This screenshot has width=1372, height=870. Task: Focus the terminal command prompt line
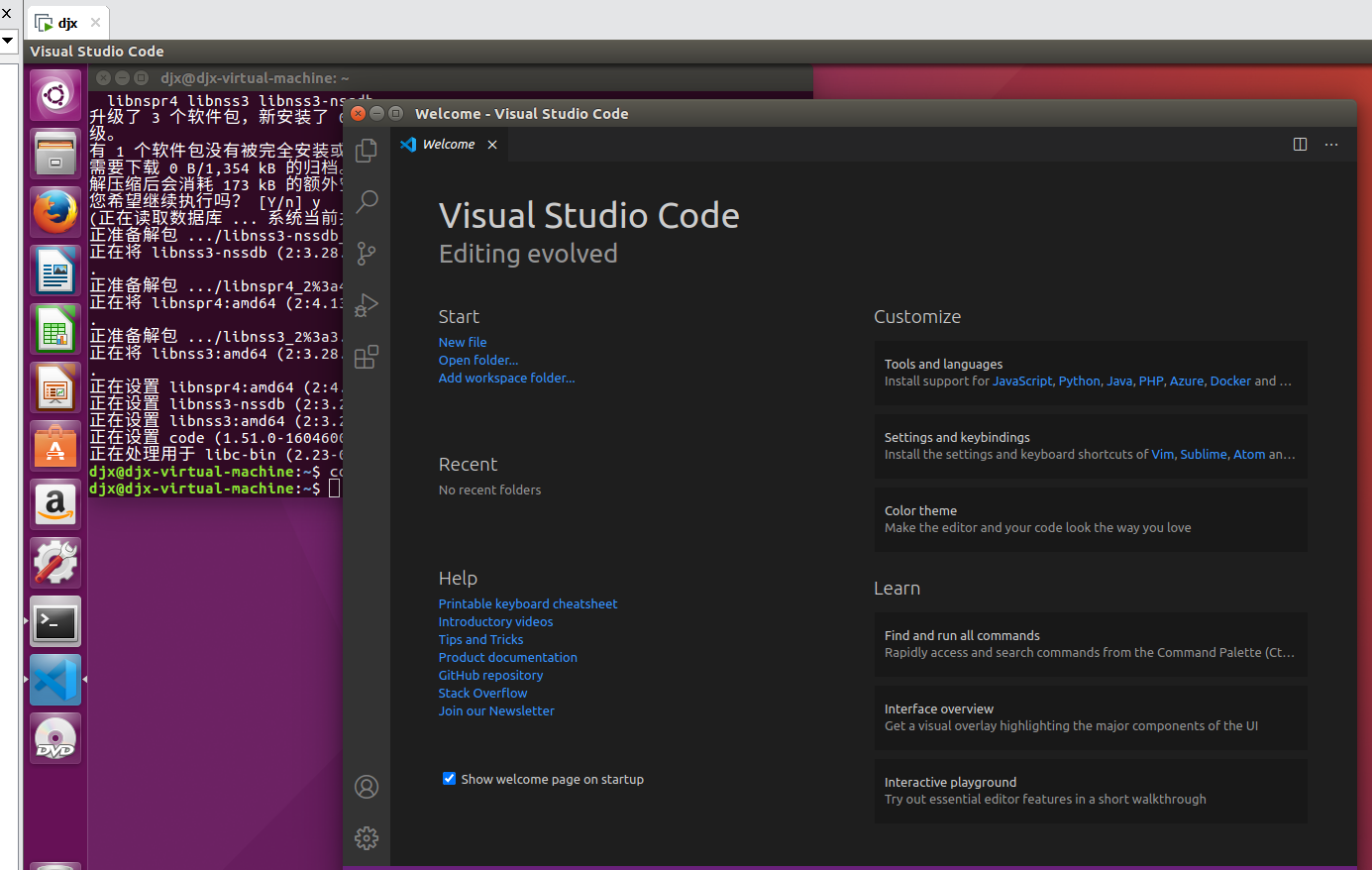pyautogui.click(x=215, y=489)
